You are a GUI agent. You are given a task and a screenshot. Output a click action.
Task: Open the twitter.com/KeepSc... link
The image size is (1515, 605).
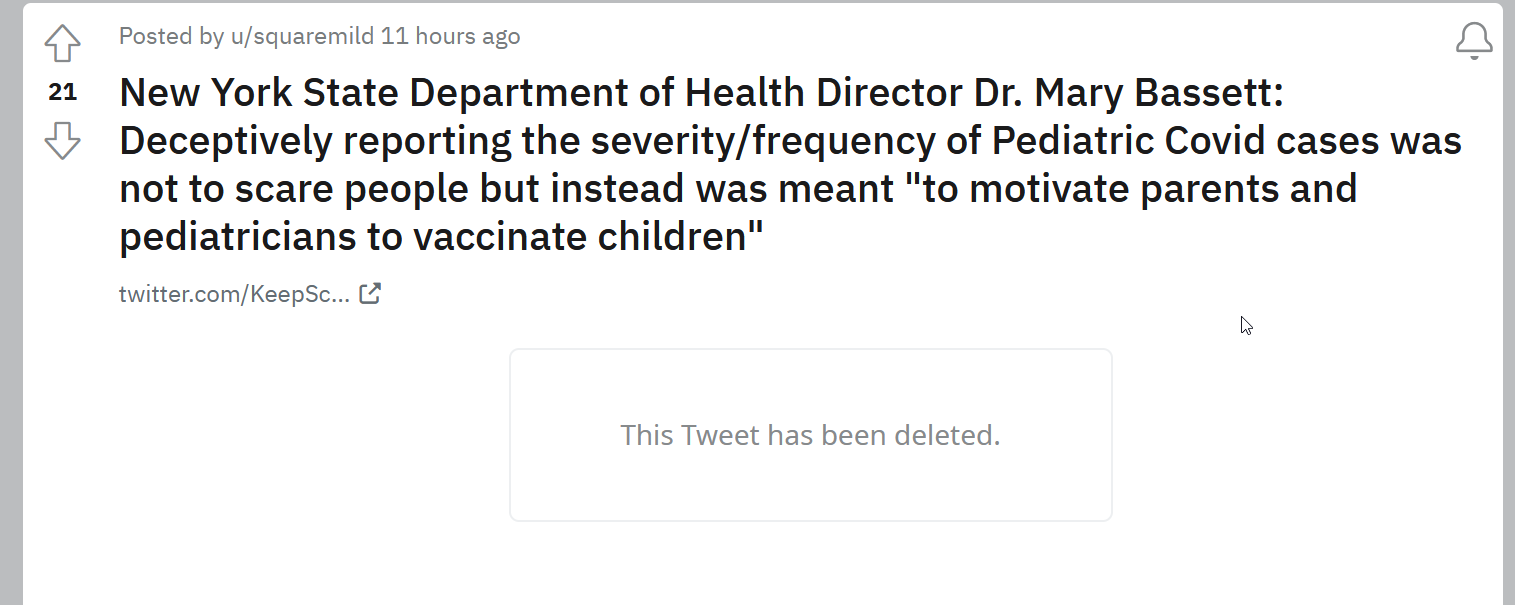point(235,294)
